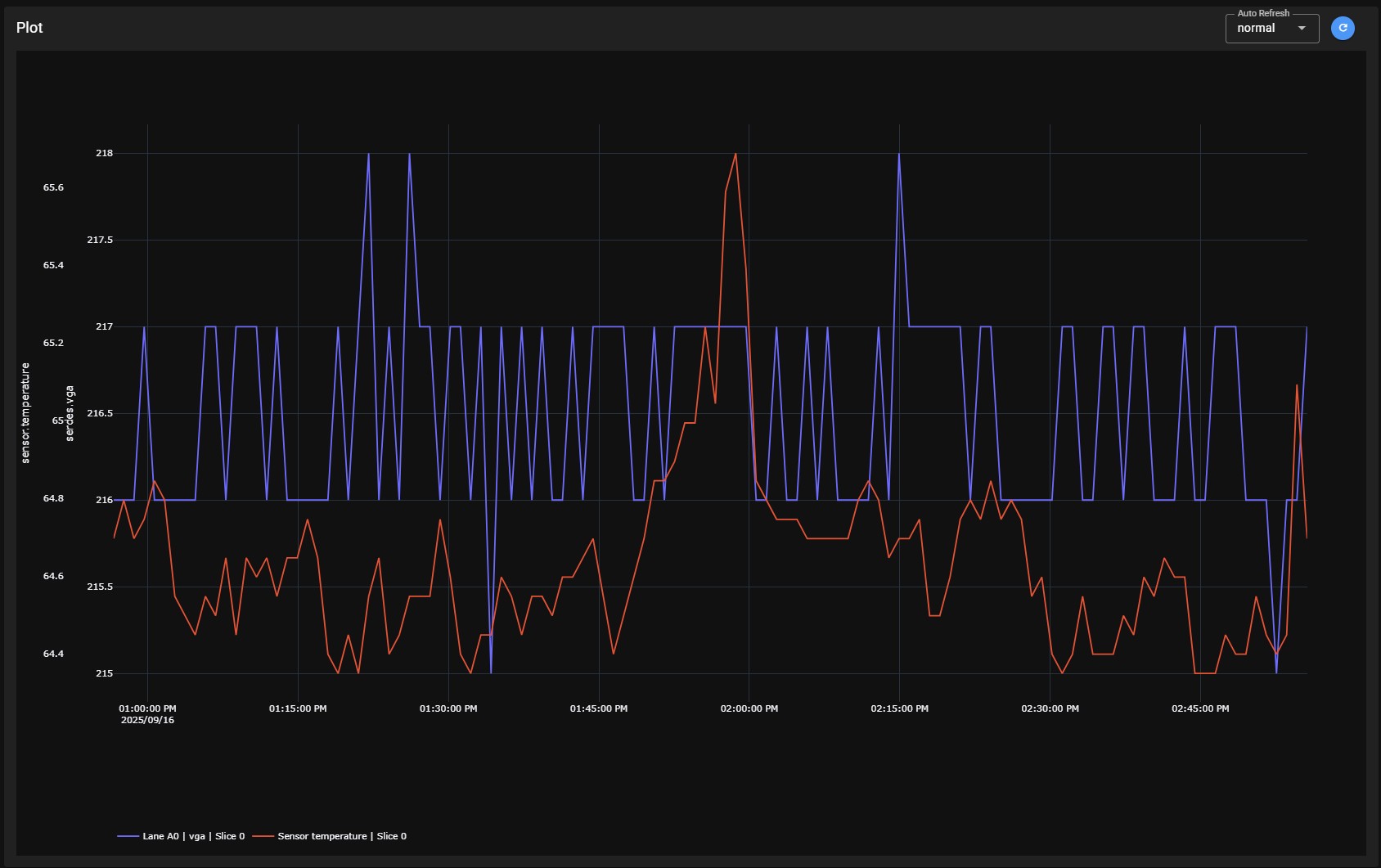Click the 02:45:00 PM x-axis tick label
This screenshot has width=1381, height=868.
(x=1199, y=708)
